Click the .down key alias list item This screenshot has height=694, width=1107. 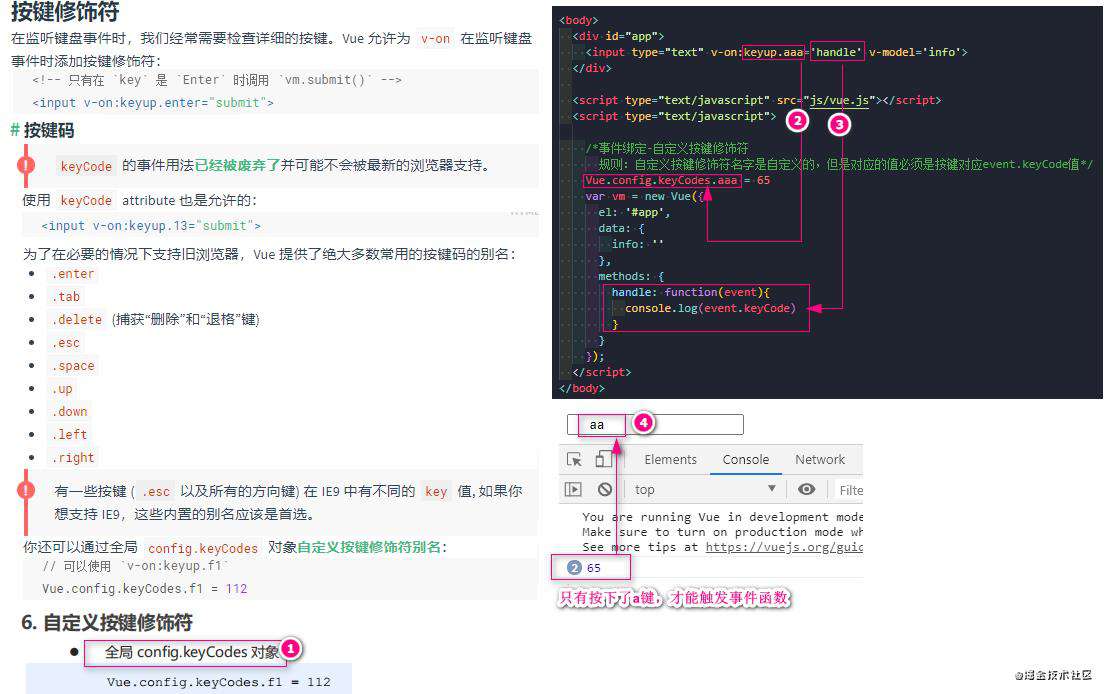tap(69, 412)
